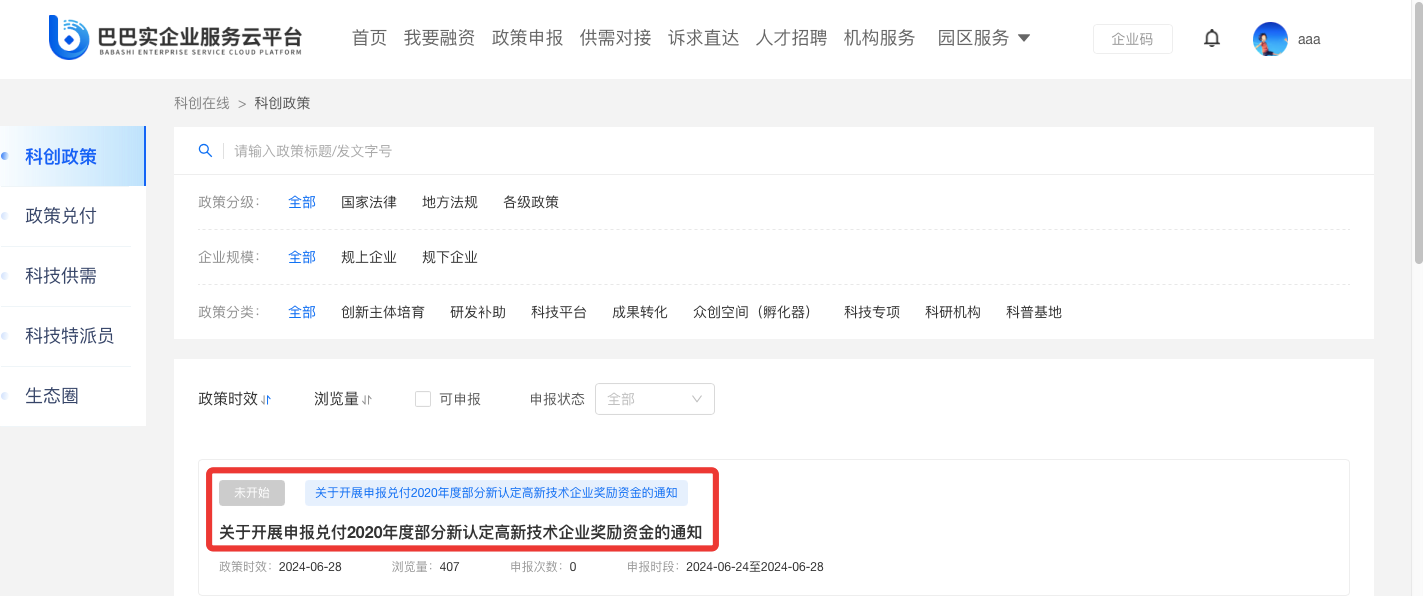Viewport: 1423px width, 596px height.
Task: Click the 浏览量 sort label
Action: point(336,399)
